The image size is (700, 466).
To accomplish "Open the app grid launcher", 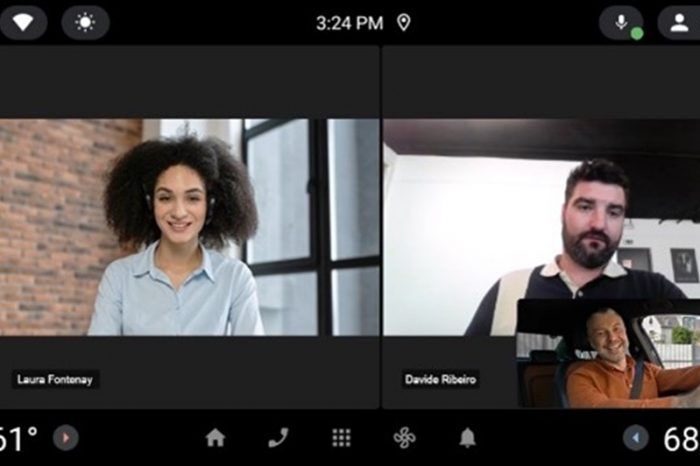I will [342, 438].
